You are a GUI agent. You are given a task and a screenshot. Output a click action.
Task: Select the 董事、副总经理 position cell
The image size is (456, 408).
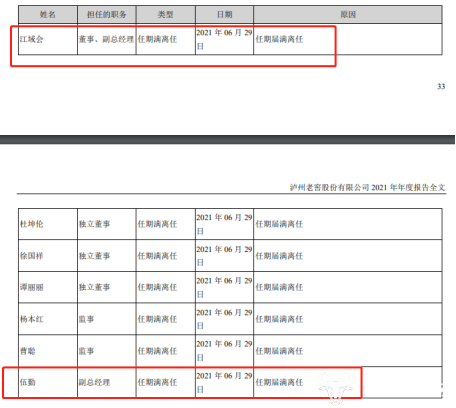[106, 39]
